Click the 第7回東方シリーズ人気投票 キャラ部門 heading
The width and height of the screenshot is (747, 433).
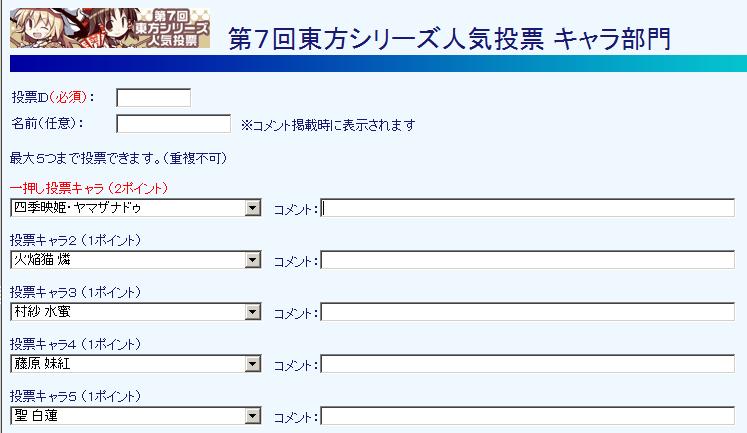coord(449,38)
